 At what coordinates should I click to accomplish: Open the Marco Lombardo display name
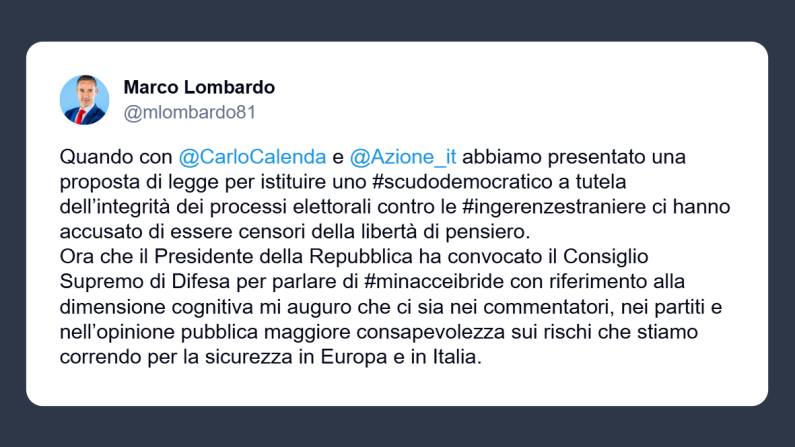[199, 87]
